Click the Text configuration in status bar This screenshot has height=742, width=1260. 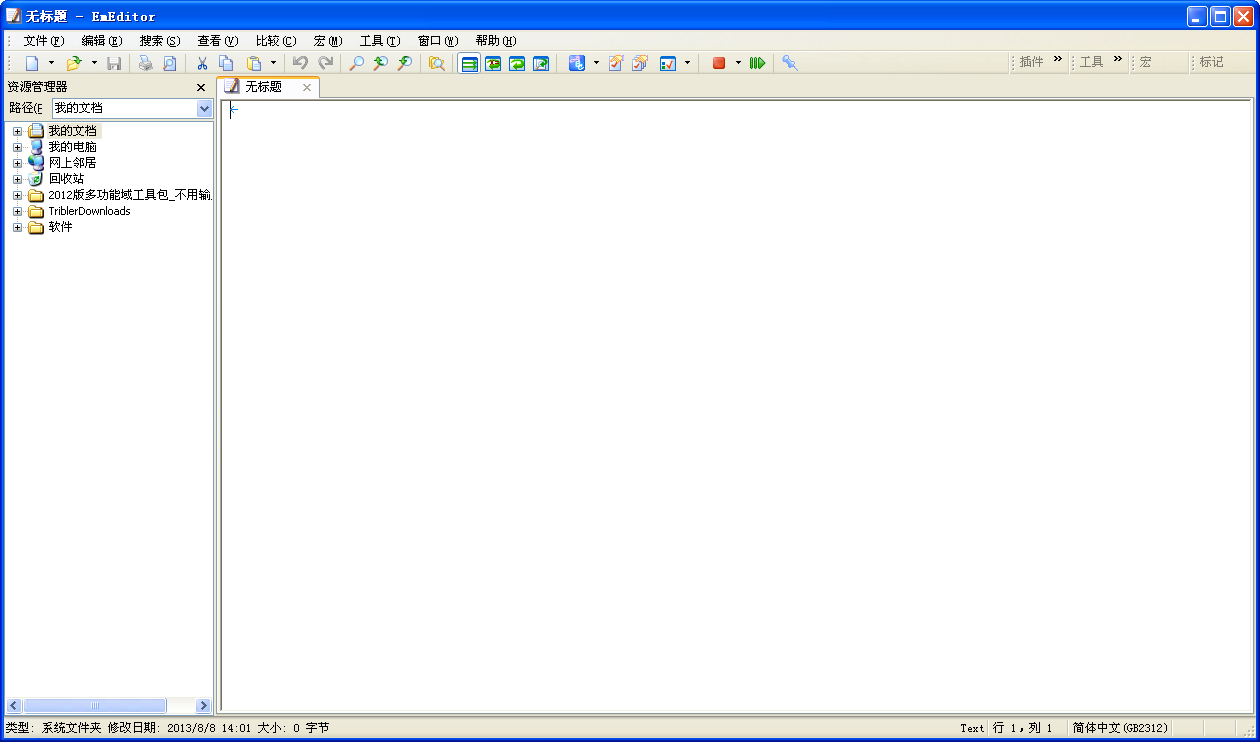tap(972, 728)
